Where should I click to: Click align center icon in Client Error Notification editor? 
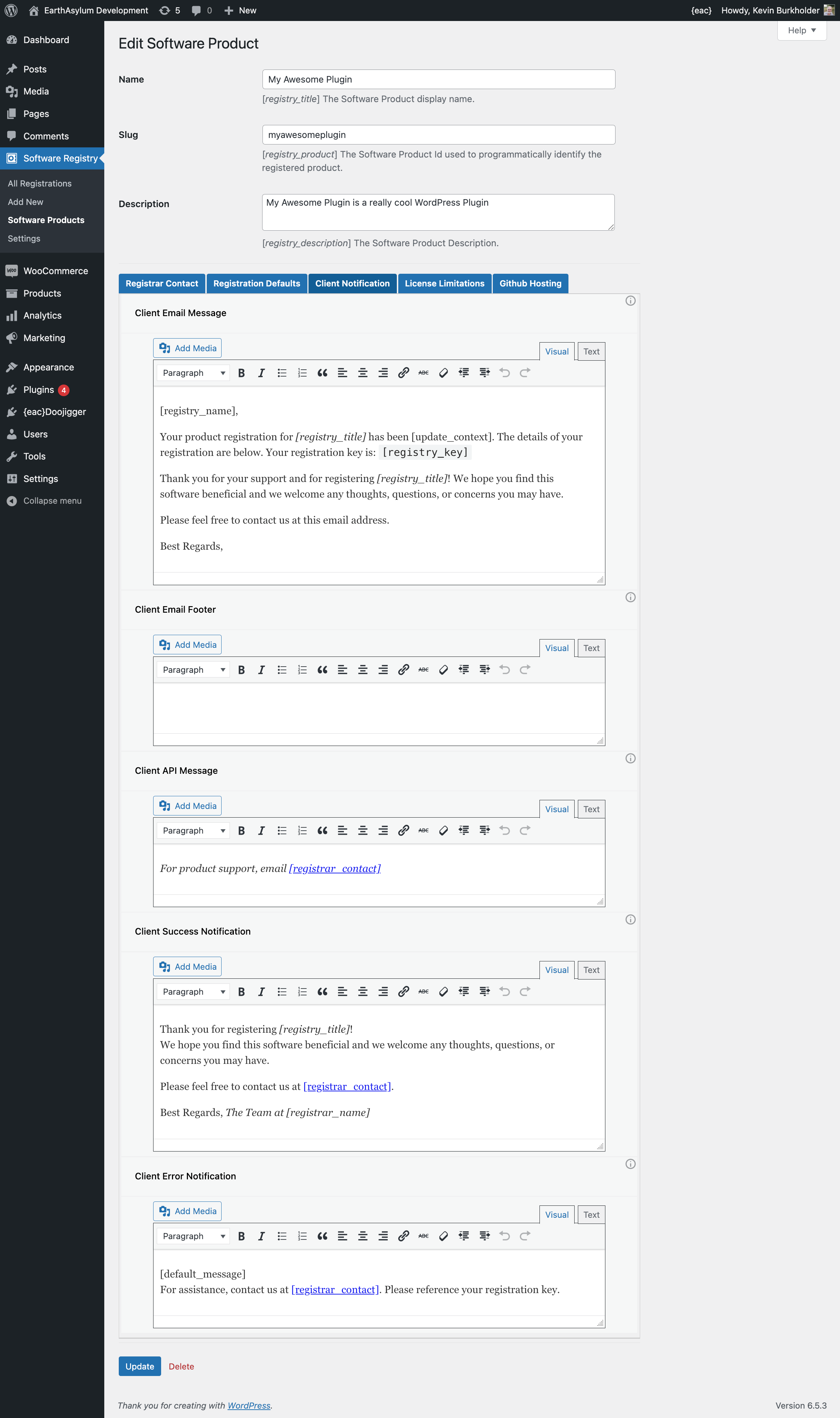coord(363,1236)
